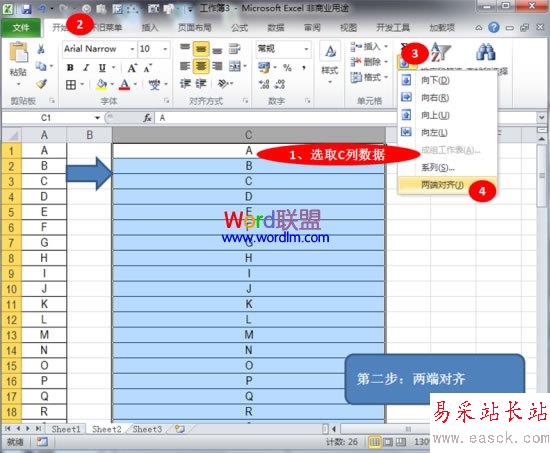
Task: Click the Save icon in quick access toolbar
Action: [27, 9]
